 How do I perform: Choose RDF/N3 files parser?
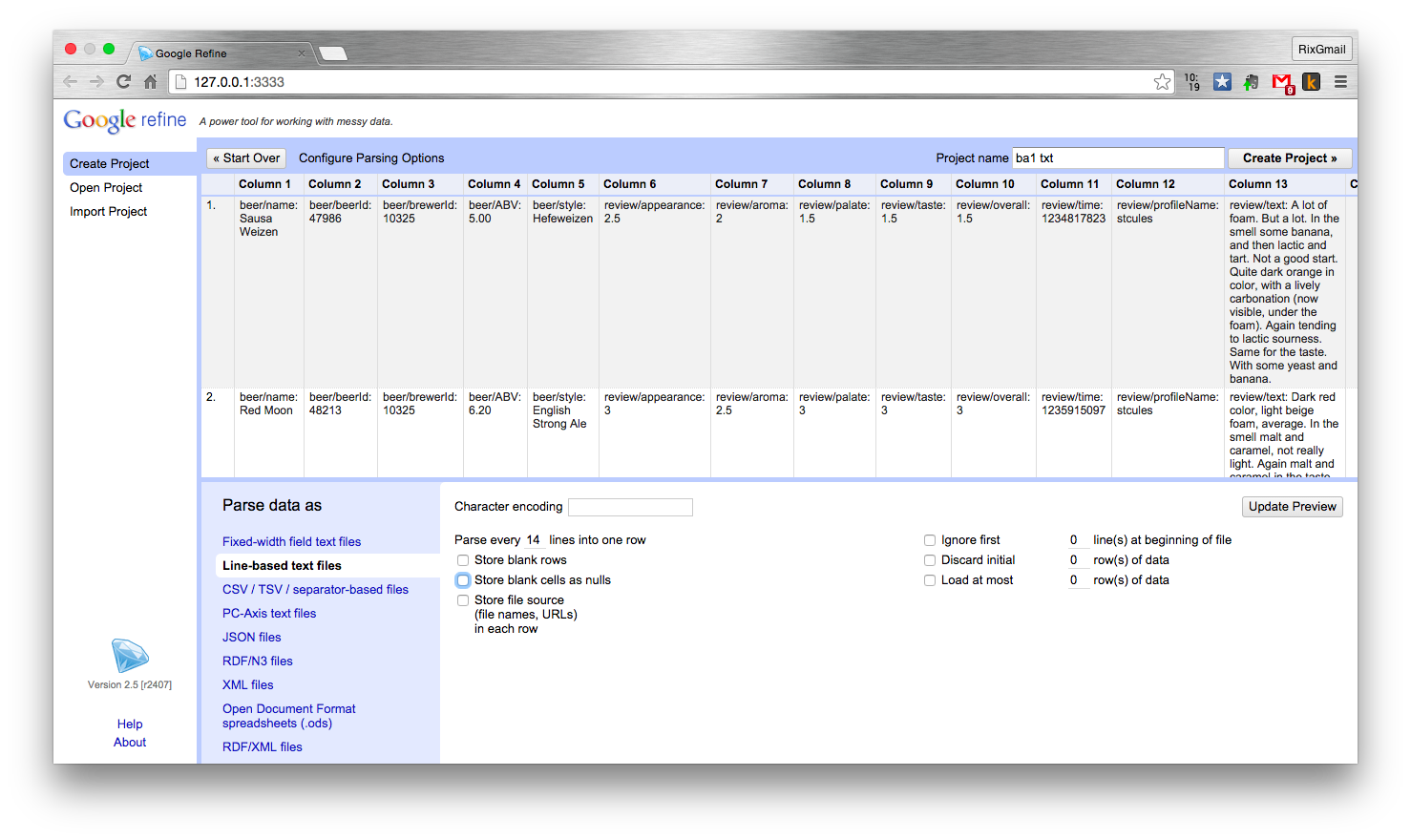258,661
